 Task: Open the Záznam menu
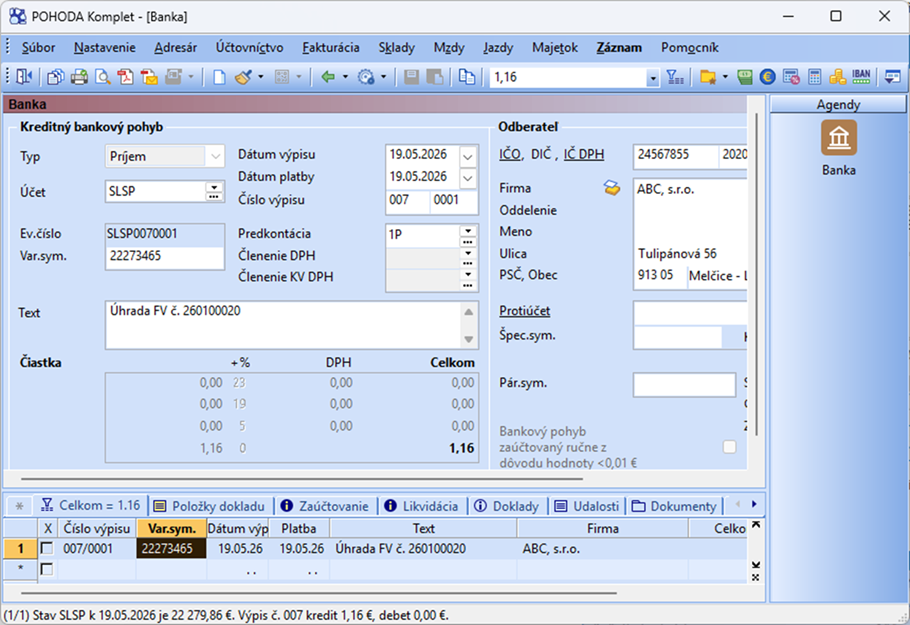pos(619,48)
